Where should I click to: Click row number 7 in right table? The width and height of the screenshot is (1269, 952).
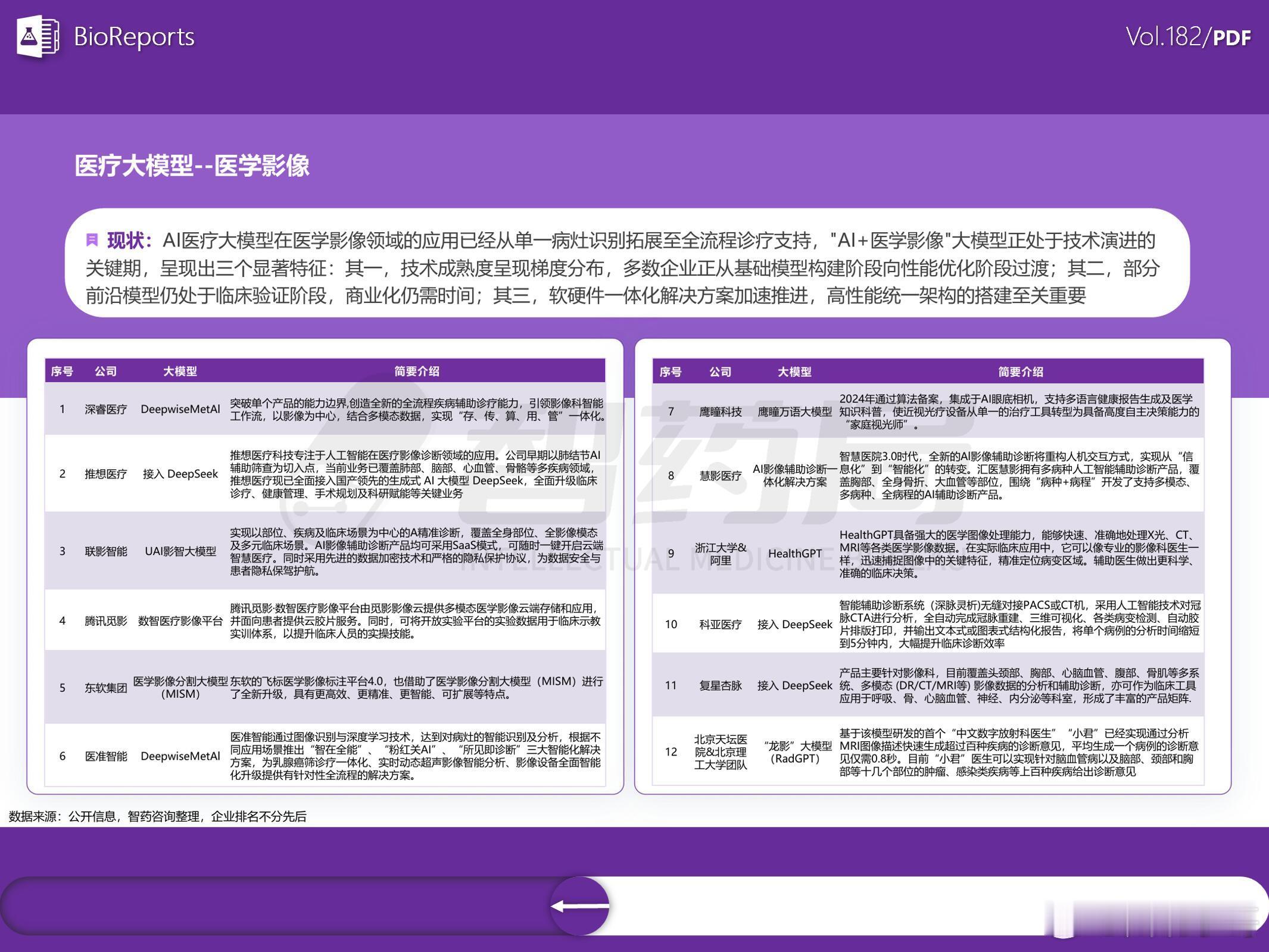point(671,411)
